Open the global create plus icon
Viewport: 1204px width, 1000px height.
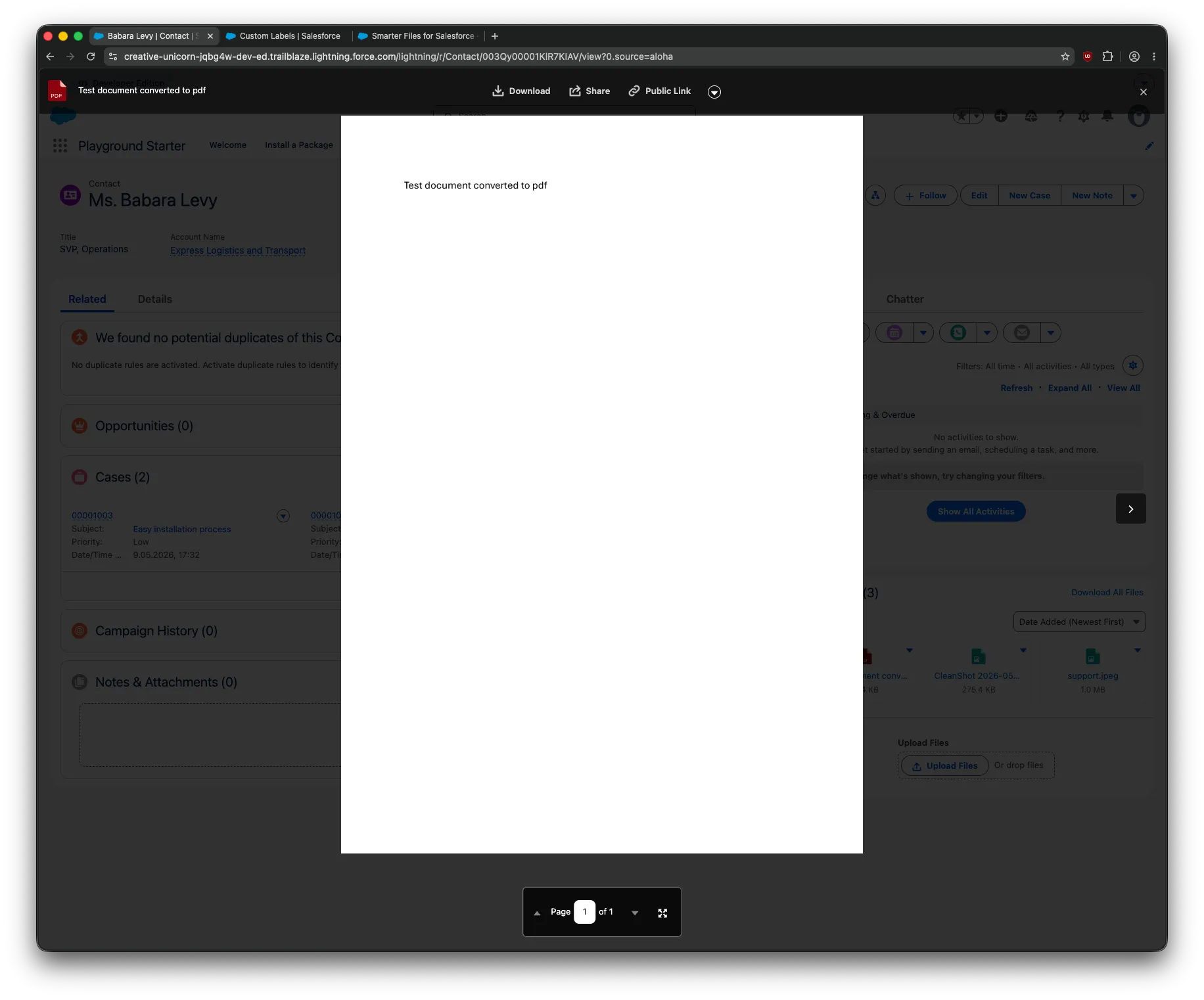[1001, 116]
